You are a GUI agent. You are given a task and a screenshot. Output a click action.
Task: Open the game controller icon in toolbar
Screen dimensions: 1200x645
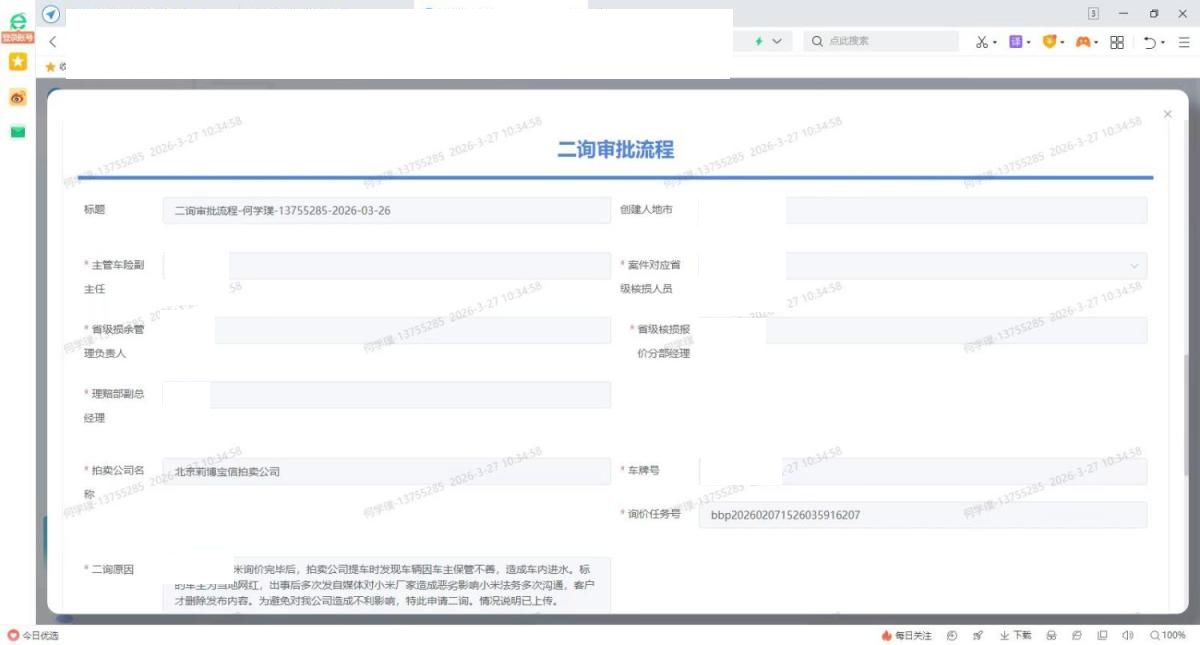(1082, 42)
